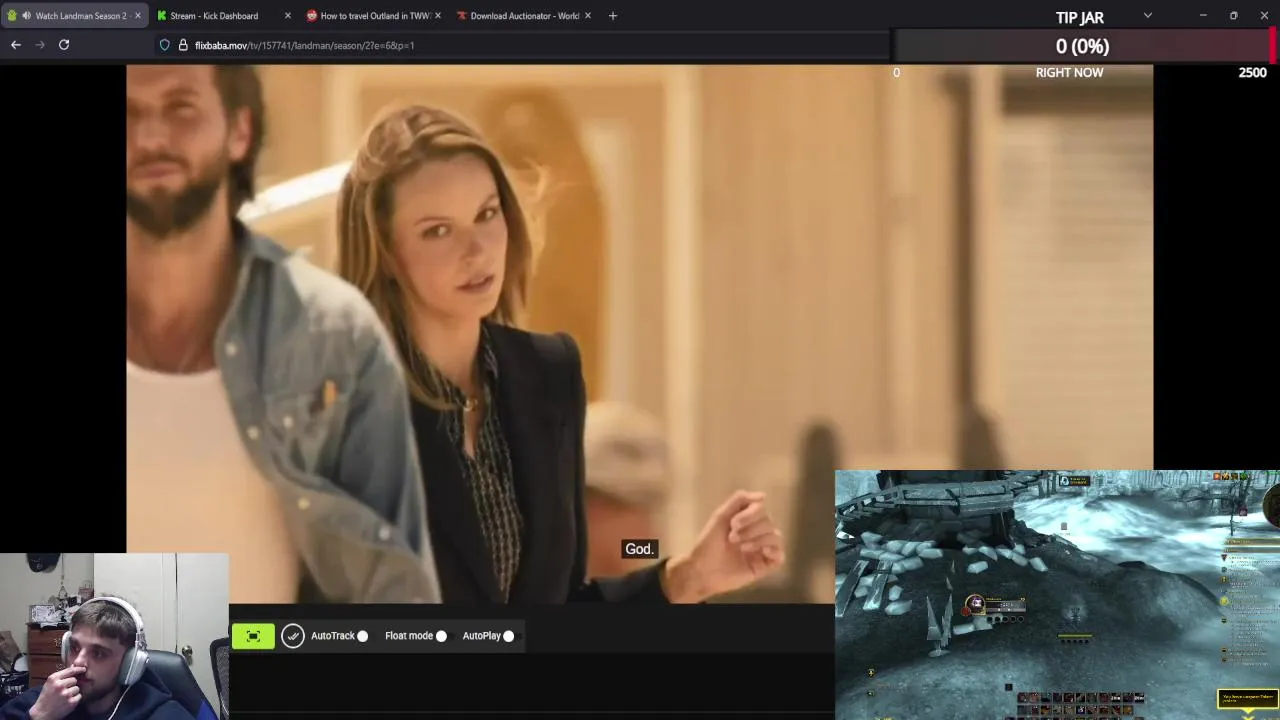
Task: Open a new tab with the plus icon
Action: pyautogui.click(x=613, y=16)
